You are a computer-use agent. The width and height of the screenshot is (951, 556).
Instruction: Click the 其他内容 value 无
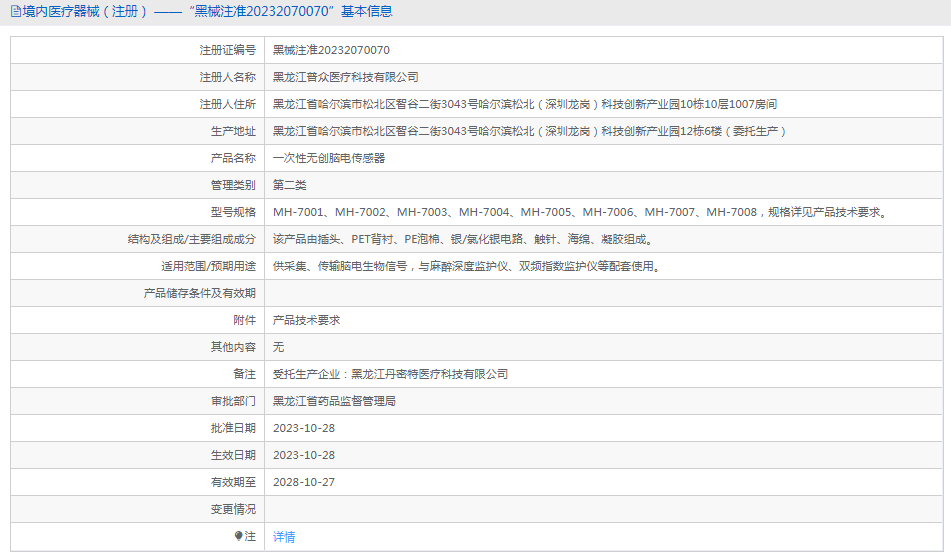coord(278,347)
